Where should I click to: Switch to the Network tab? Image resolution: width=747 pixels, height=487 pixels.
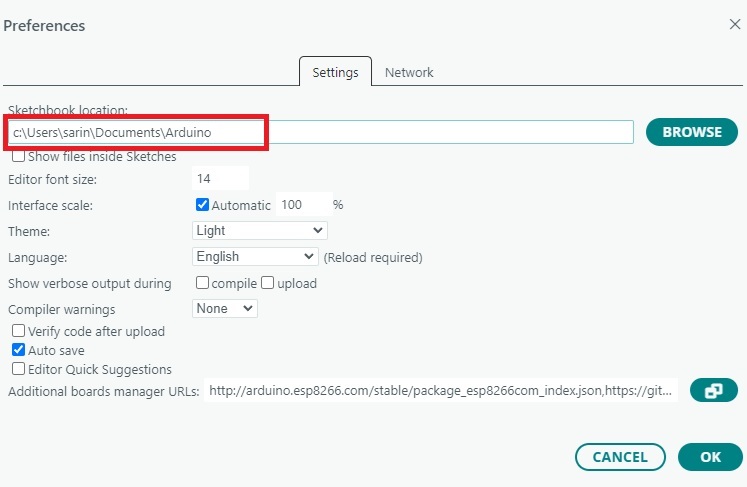[x=409, y=73]
